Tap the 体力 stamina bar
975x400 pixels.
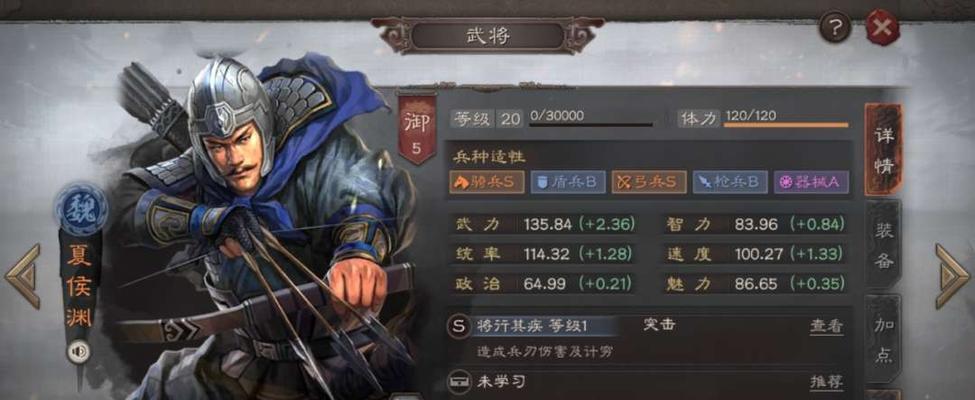[x=786, y=124]
